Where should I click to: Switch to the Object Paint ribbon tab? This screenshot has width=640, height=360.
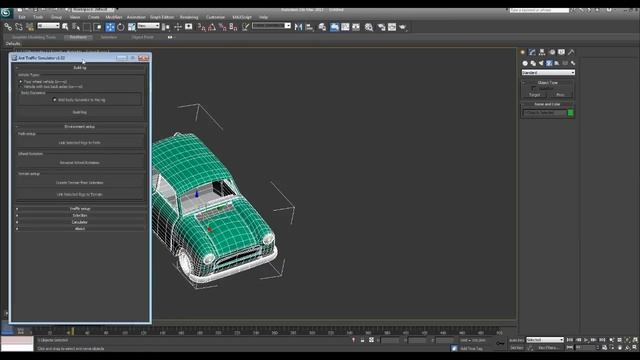(142, 37)
